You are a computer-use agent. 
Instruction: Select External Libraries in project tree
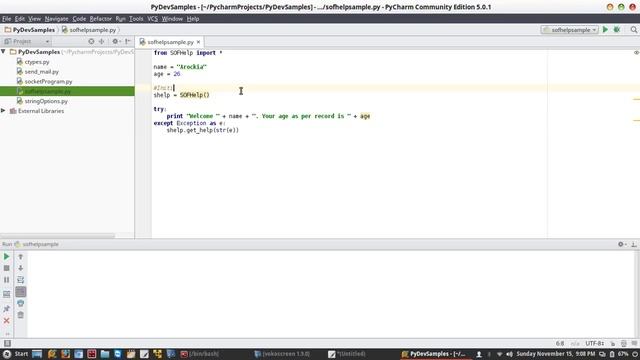[x=41, y=111]
